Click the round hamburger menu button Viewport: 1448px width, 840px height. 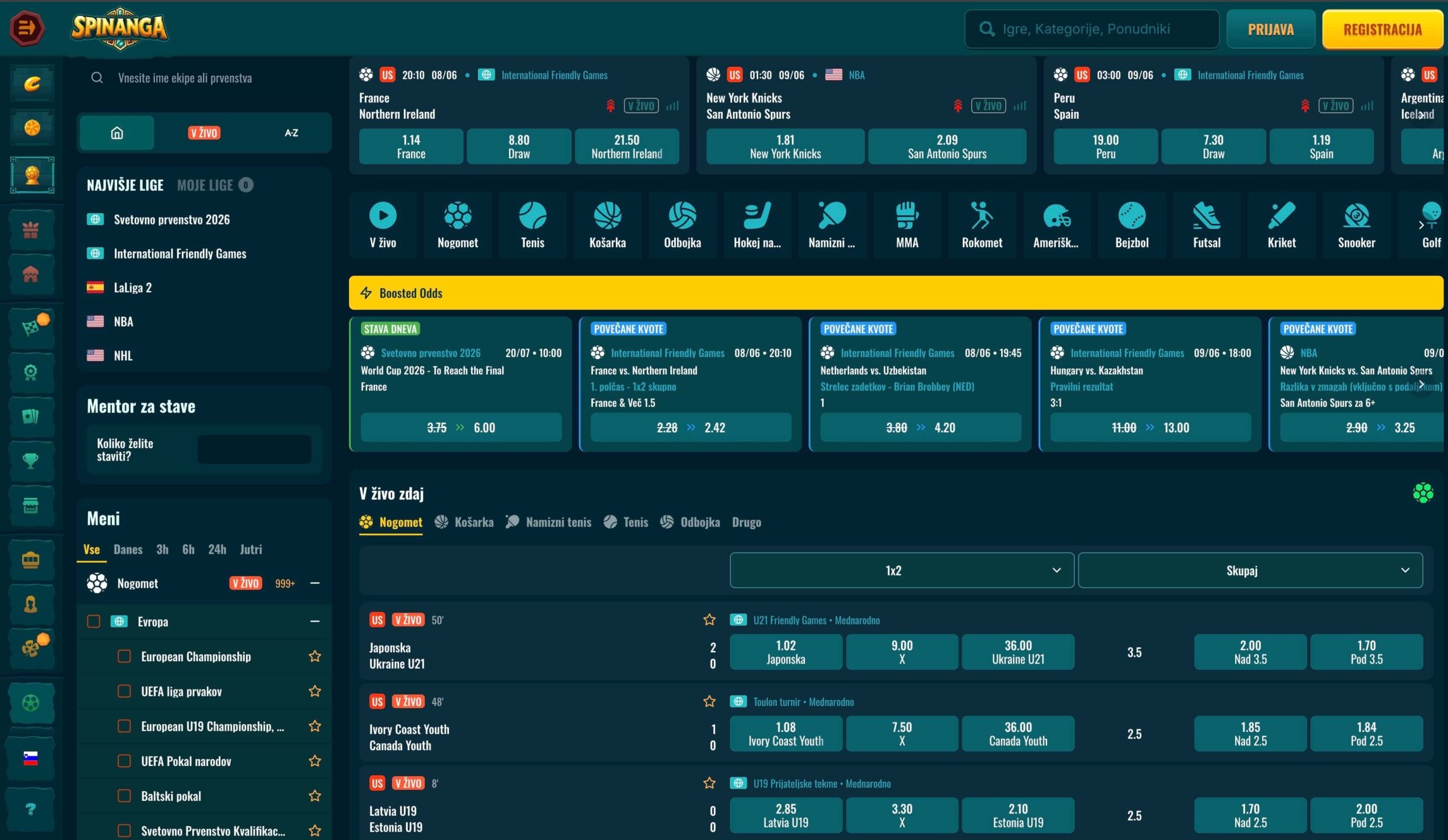click(x=27, y=28)
